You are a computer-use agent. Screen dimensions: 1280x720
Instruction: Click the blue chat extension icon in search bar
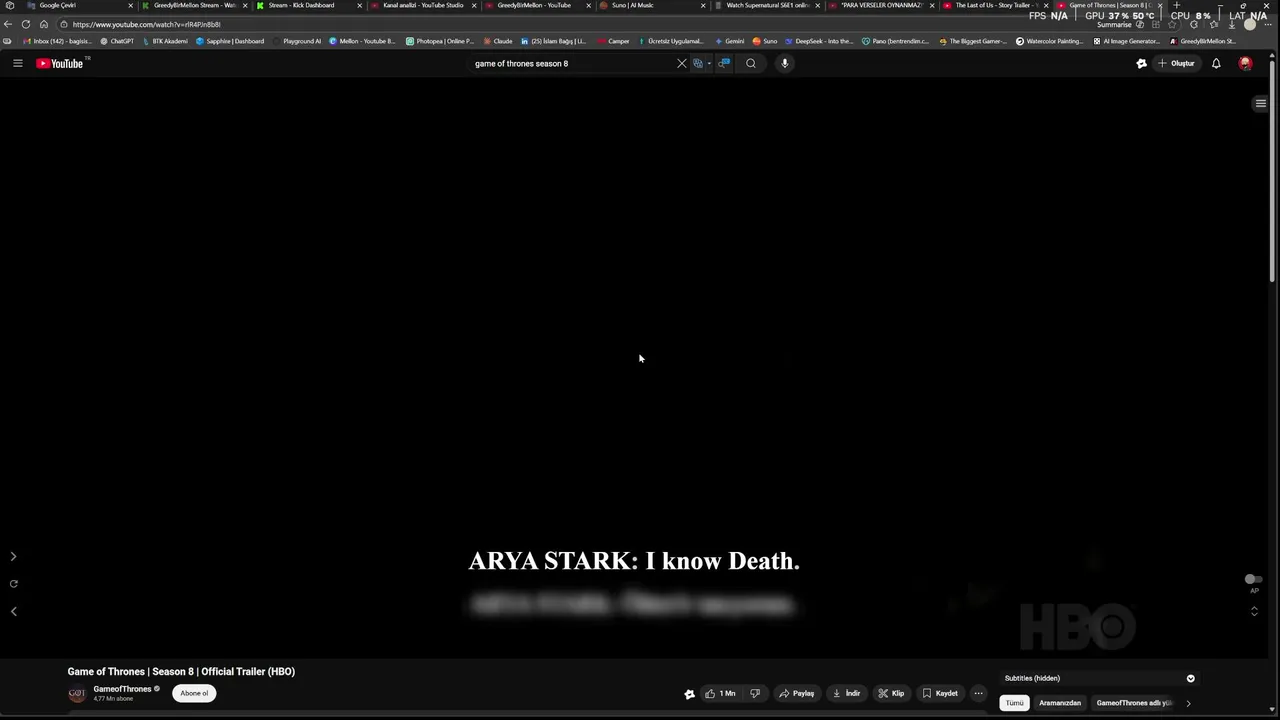(x=724, y=63)
